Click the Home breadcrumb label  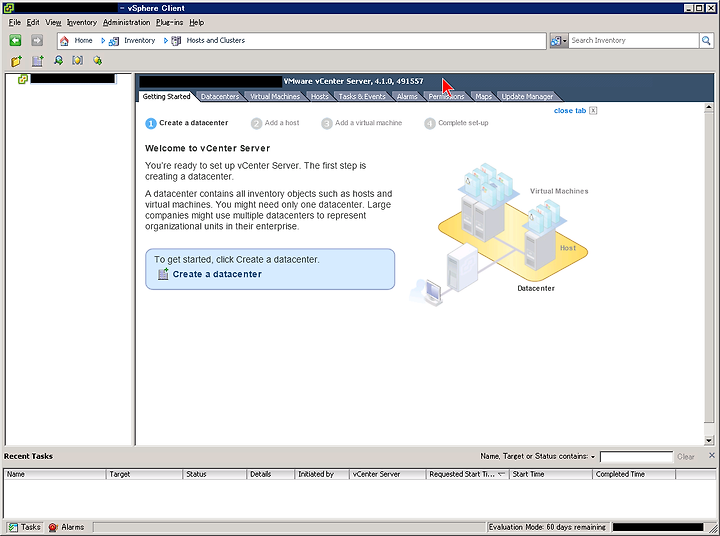83,40
